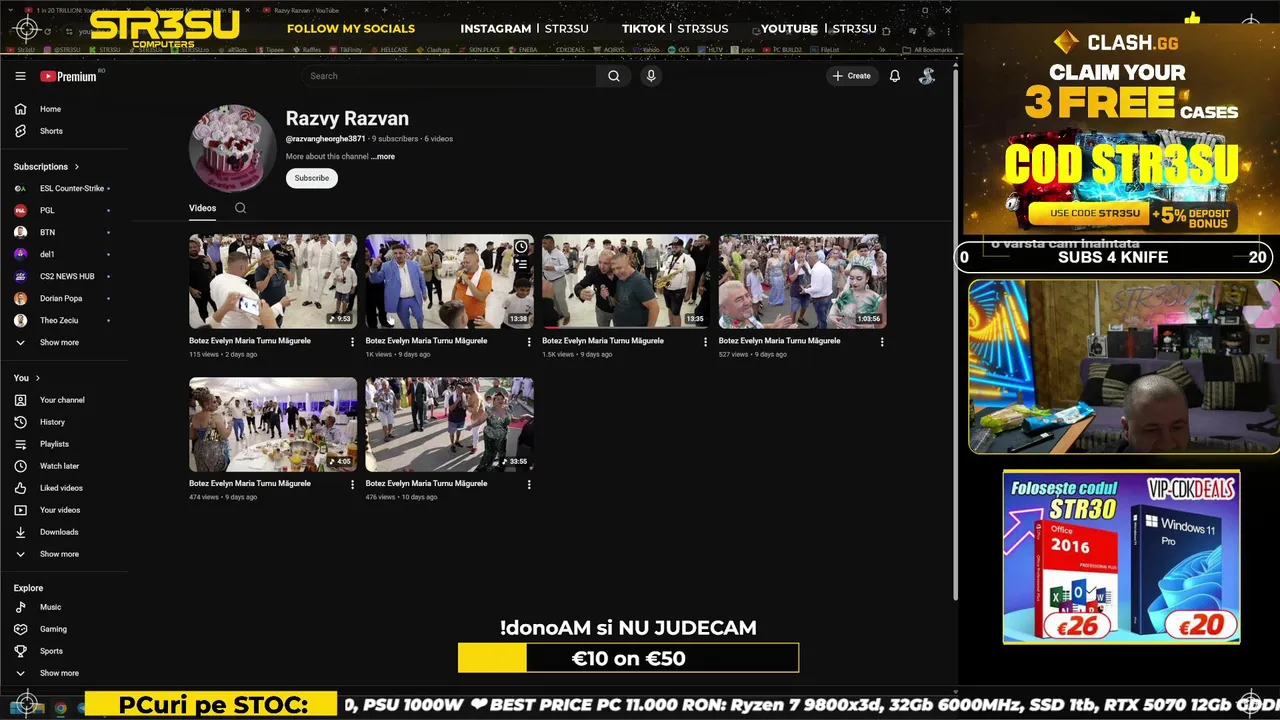Open options menu for 1:03:56 video

(x=882, y=342)
